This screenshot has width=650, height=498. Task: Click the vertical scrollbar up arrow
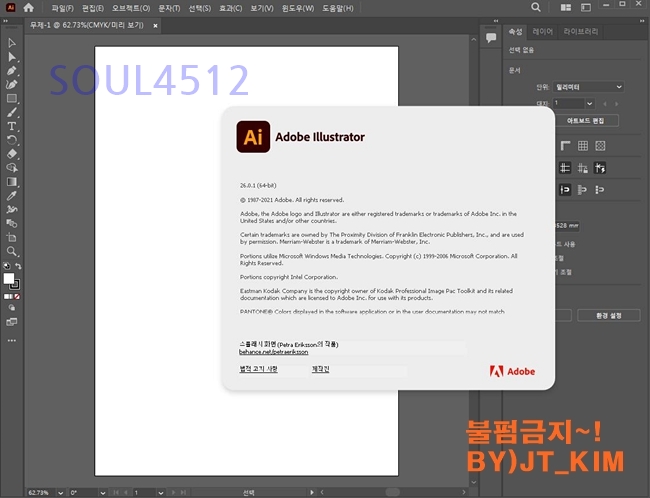click(x=473, y=40)
